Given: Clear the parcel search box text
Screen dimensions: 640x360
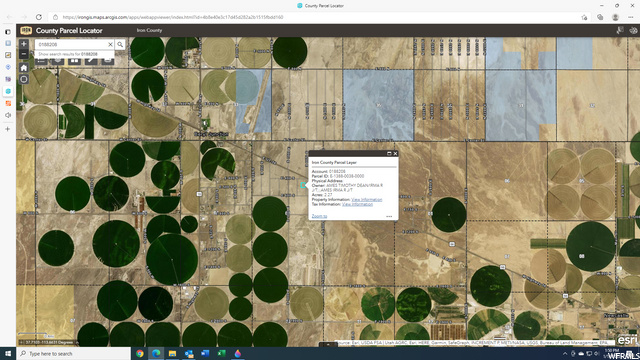Looking at the screenshot, I should pyautogui.click(x=110, y=44).
